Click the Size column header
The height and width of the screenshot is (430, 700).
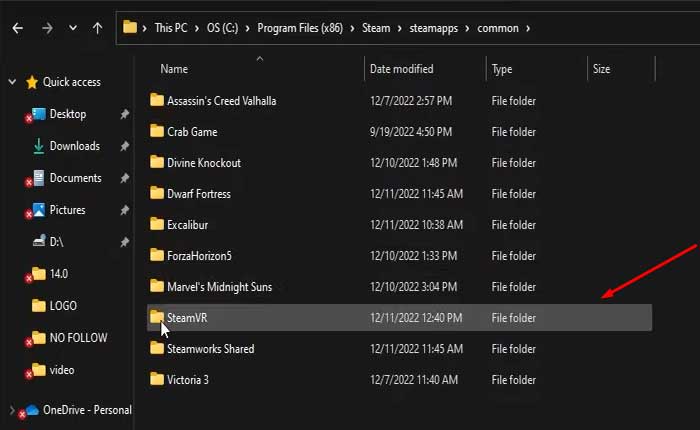[x=601, y=69]
